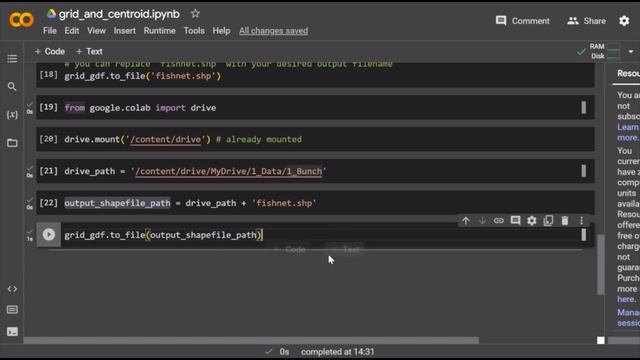Viewport: 640px width, 360px height.
Task: Click the /content/drive path link
Action: click(x=165, y=140)
